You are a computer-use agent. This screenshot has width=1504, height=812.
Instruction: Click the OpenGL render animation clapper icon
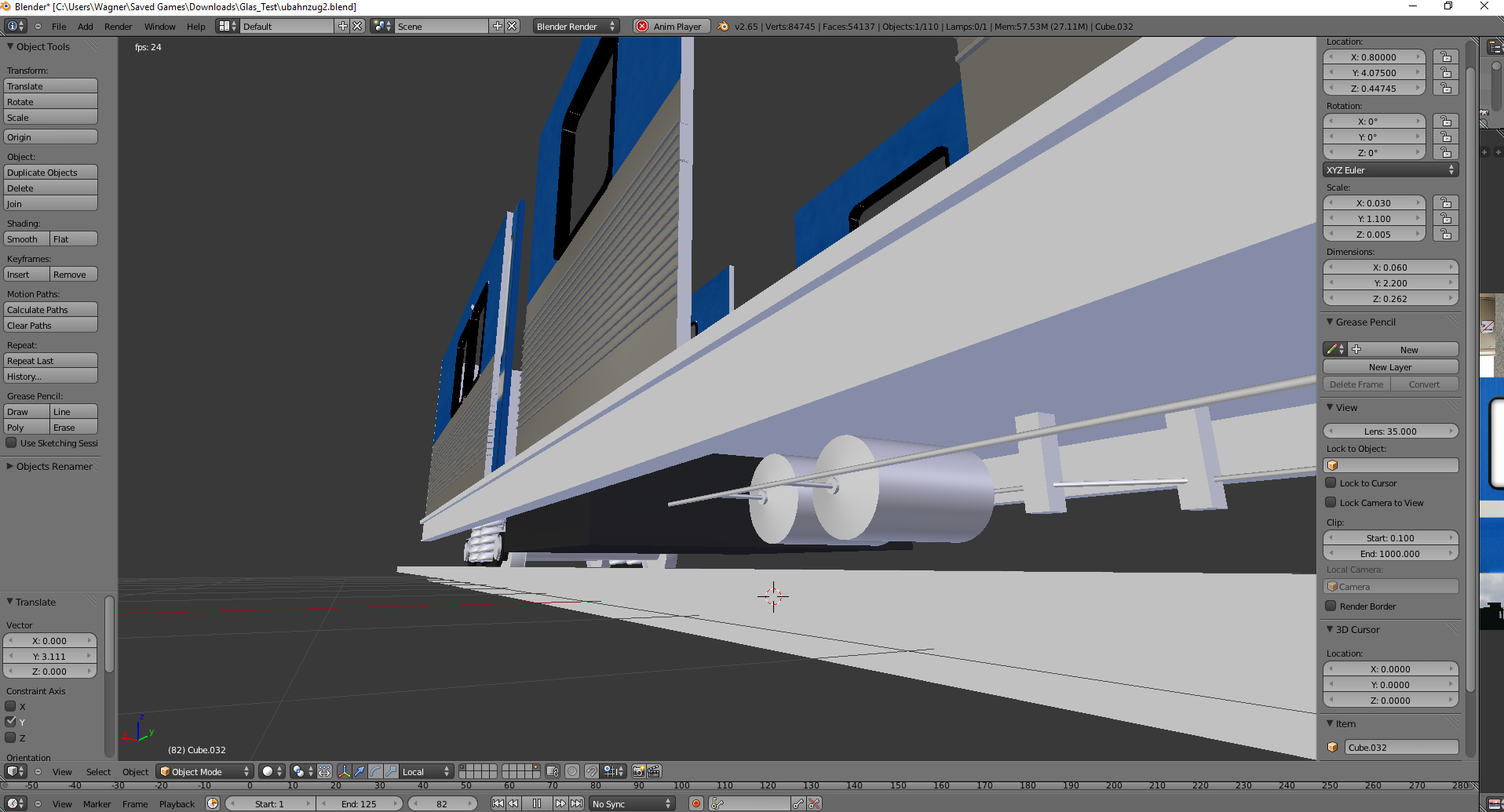(654, 771)
